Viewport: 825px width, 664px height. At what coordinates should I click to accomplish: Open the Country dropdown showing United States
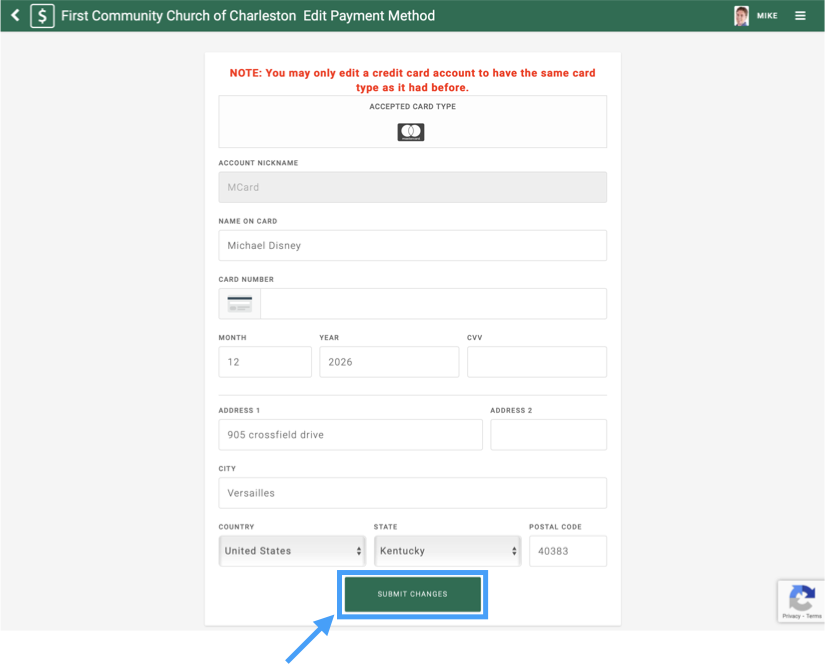(293, 551)
